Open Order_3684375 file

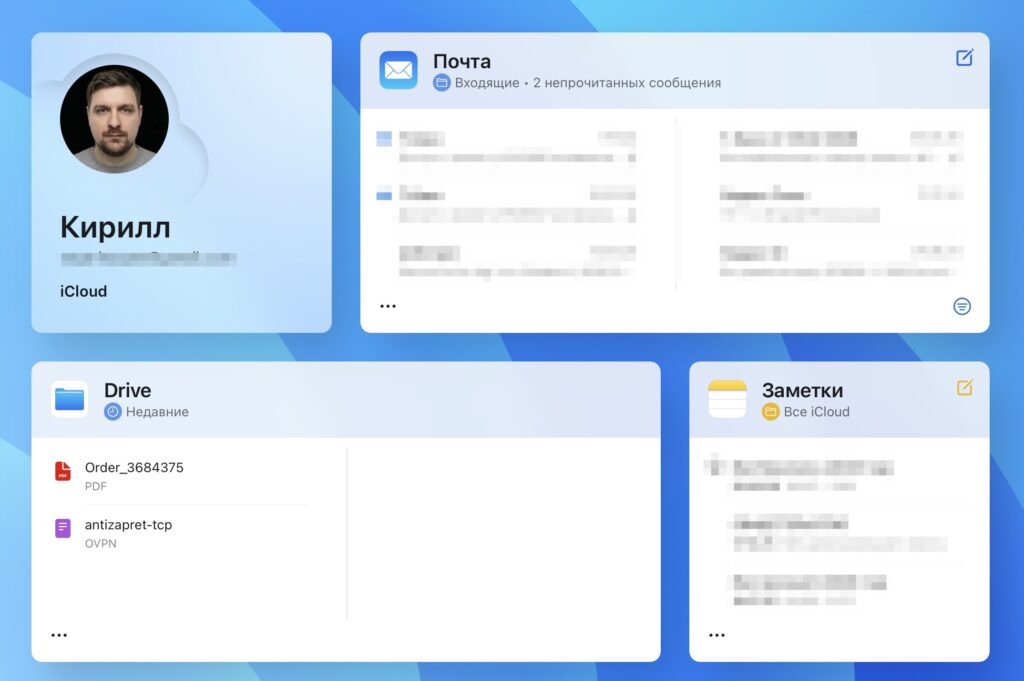click(134, 467)
